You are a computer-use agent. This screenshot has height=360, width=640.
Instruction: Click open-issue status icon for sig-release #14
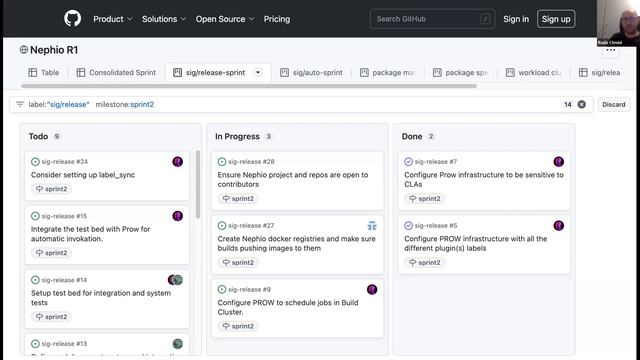(x=35, y=280)
